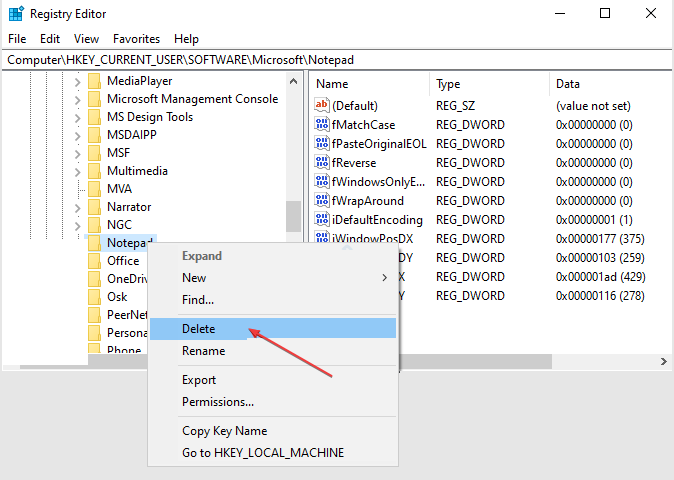Click the registry path address bar

(x=337, y=60)
